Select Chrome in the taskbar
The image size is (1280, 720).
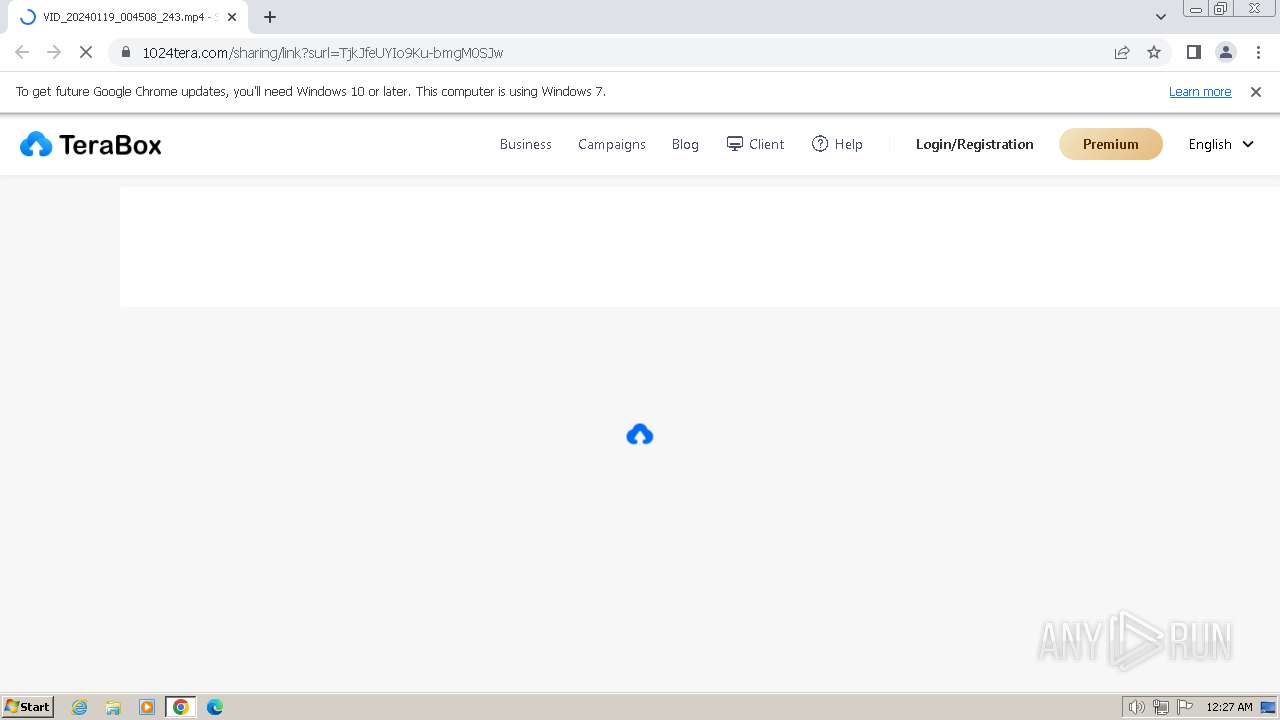(181, 707)
